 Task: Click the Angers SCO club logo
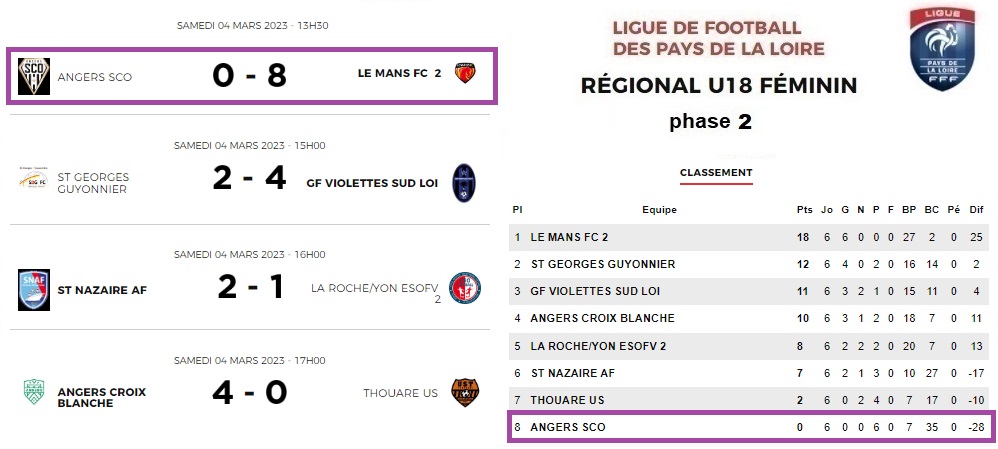(x=34, y=76)
